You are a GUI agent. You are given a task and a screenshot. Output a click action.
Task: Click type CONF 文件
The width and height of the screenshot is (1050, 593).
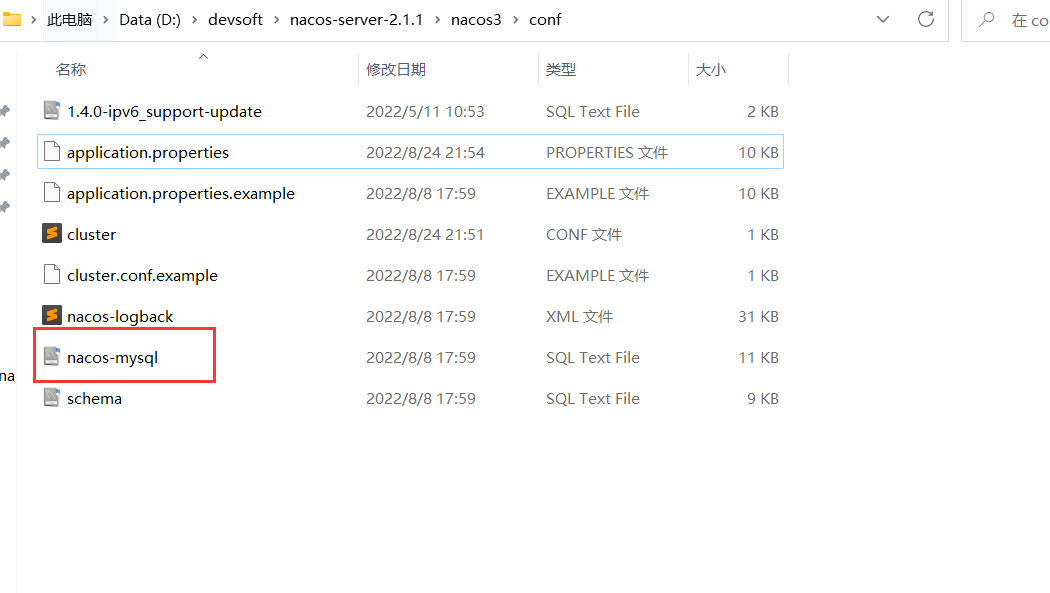584,234
